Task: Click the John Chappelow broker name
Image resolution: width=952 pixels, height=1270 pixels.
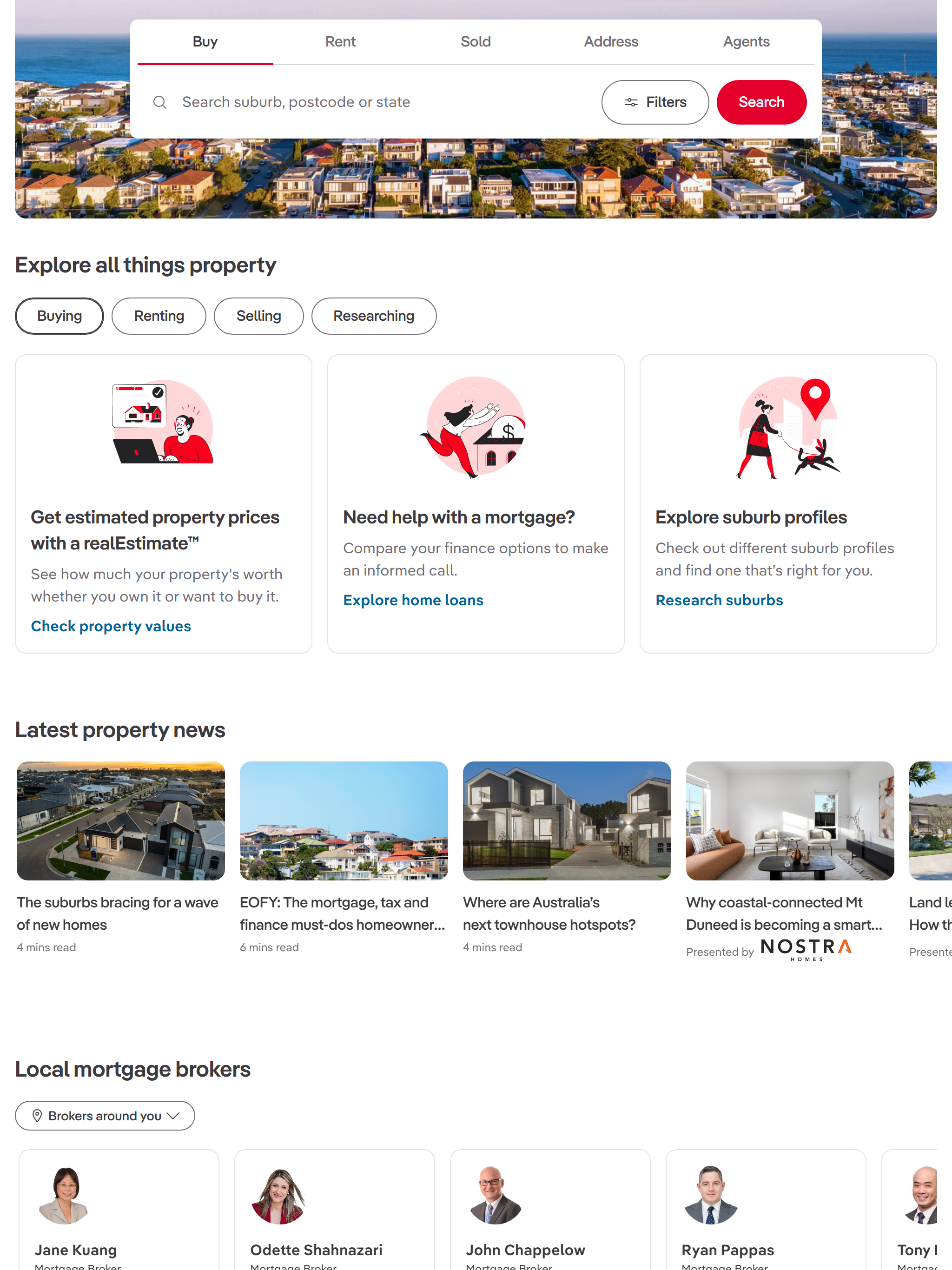Action: point(525,1250)
